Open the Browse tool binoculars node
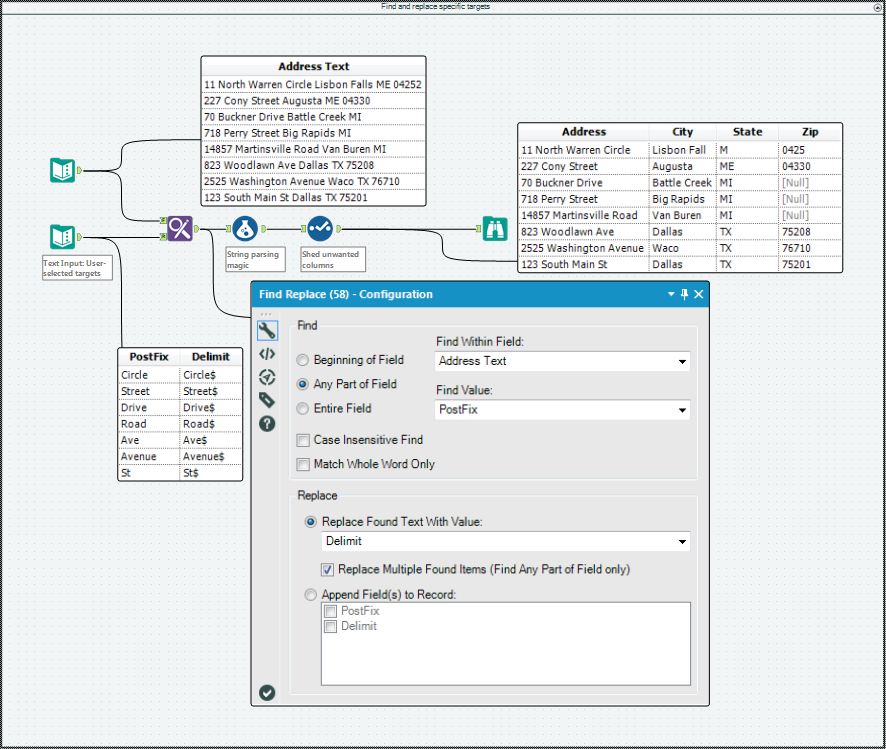Viewport: 886px width, 749px height. click(495, 229)
